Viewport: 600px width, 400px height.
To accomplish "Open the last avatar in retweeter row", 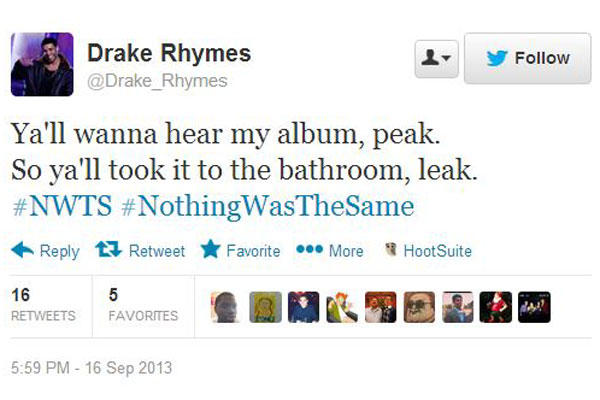I will coord(534,307).
